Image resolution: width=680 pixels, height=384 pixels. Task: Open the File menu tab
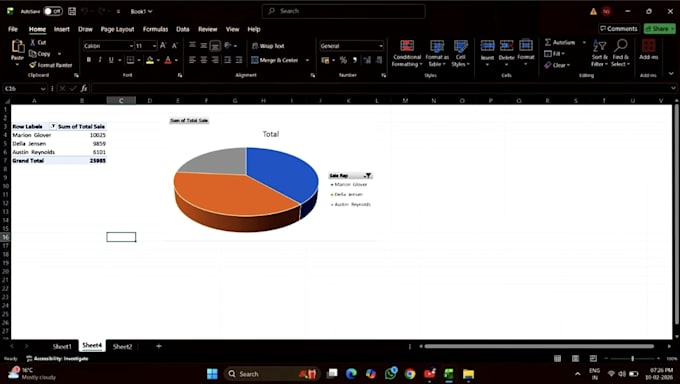(13, 29)
